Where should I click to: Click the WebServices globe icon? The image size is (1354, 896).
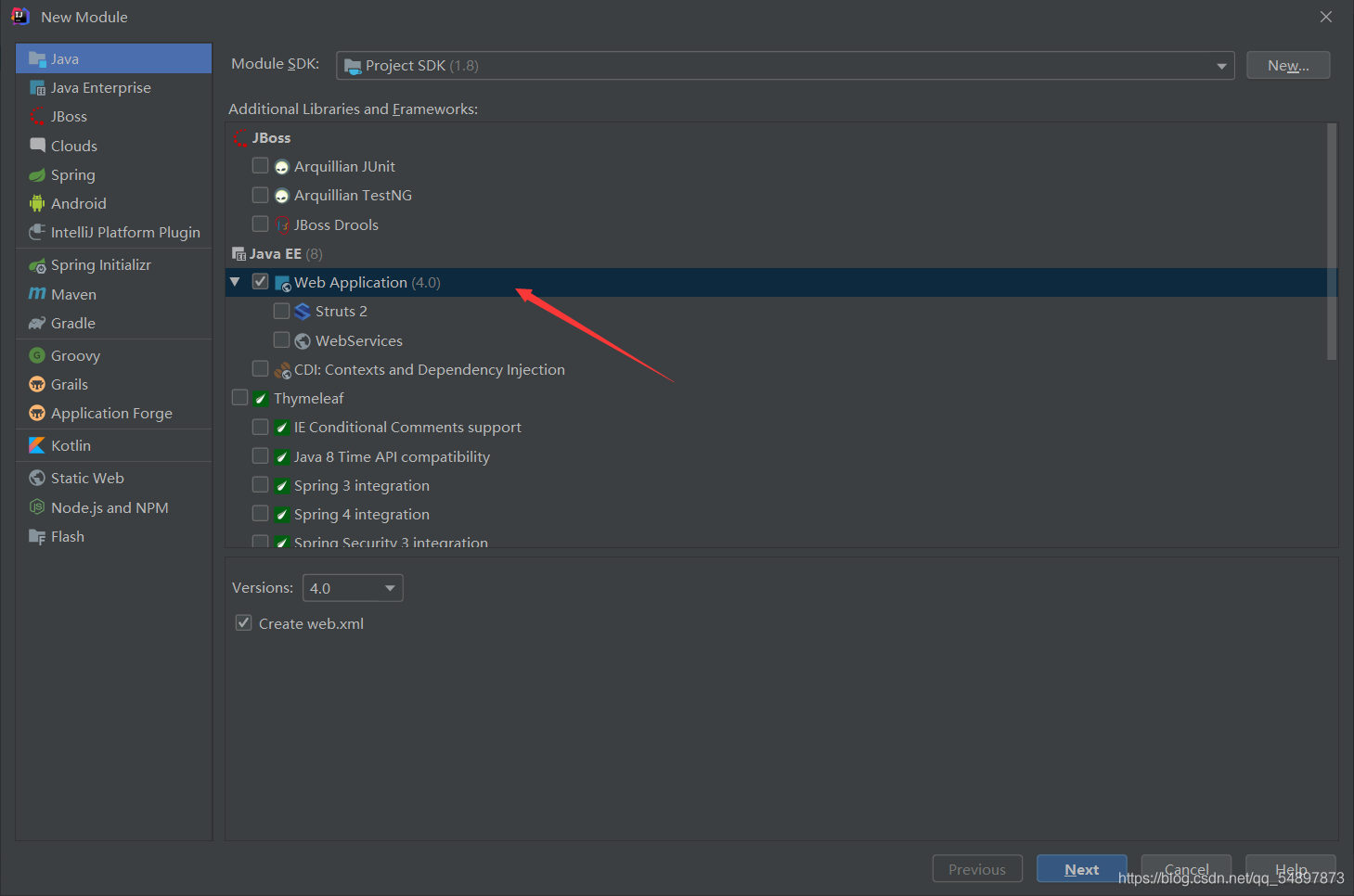(303, 340)
